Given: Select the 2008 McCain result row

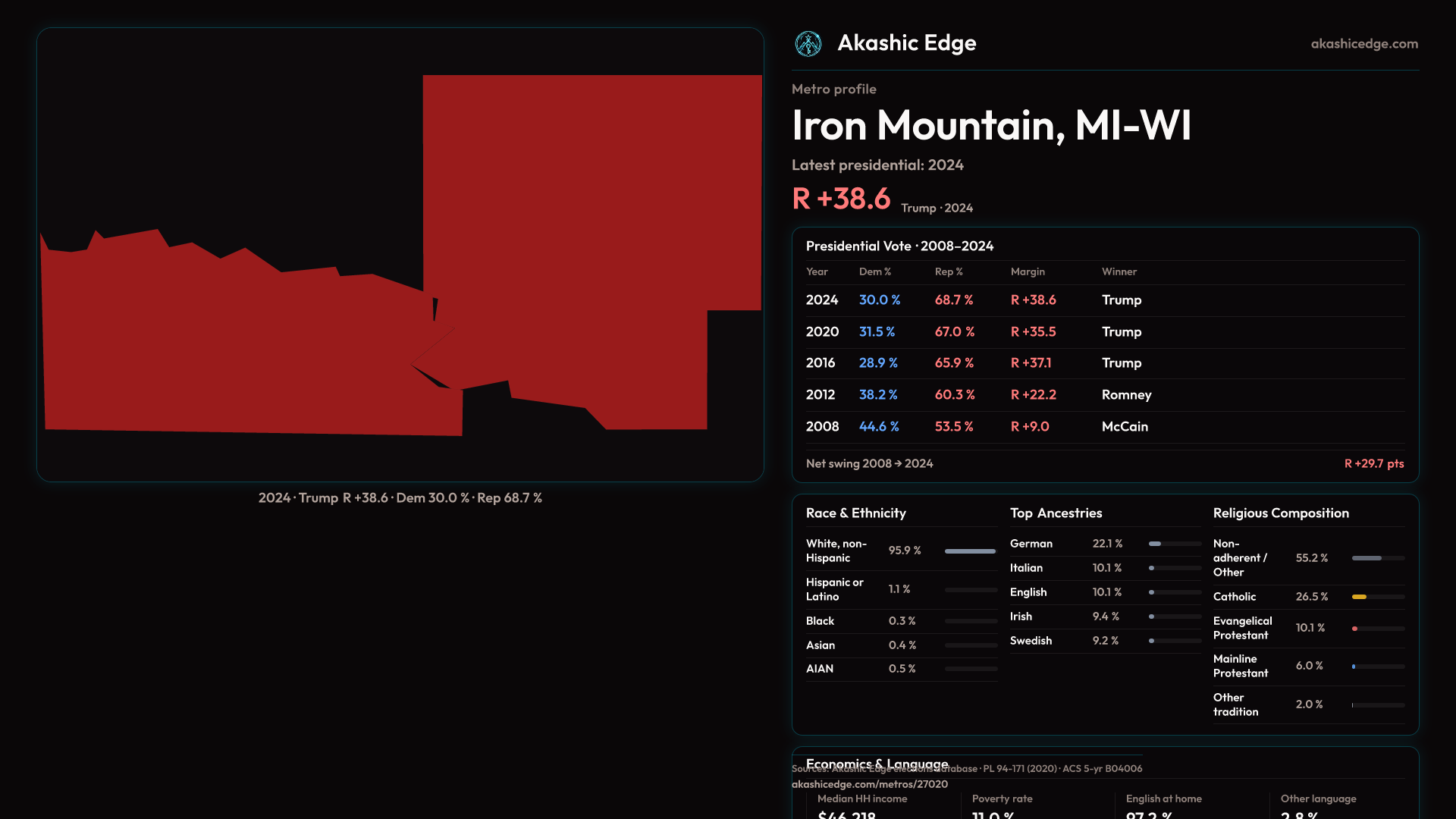Looking at the screenshot, I should click(x=1104, y=427).
